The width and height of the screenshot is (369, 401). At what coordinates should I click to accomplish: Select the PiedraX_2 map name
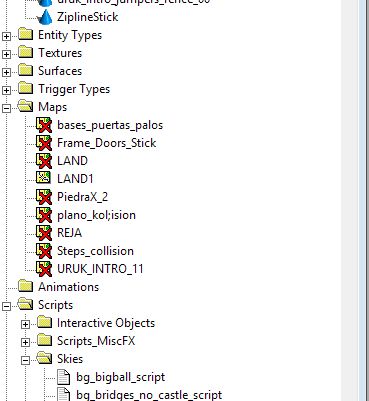83,197
